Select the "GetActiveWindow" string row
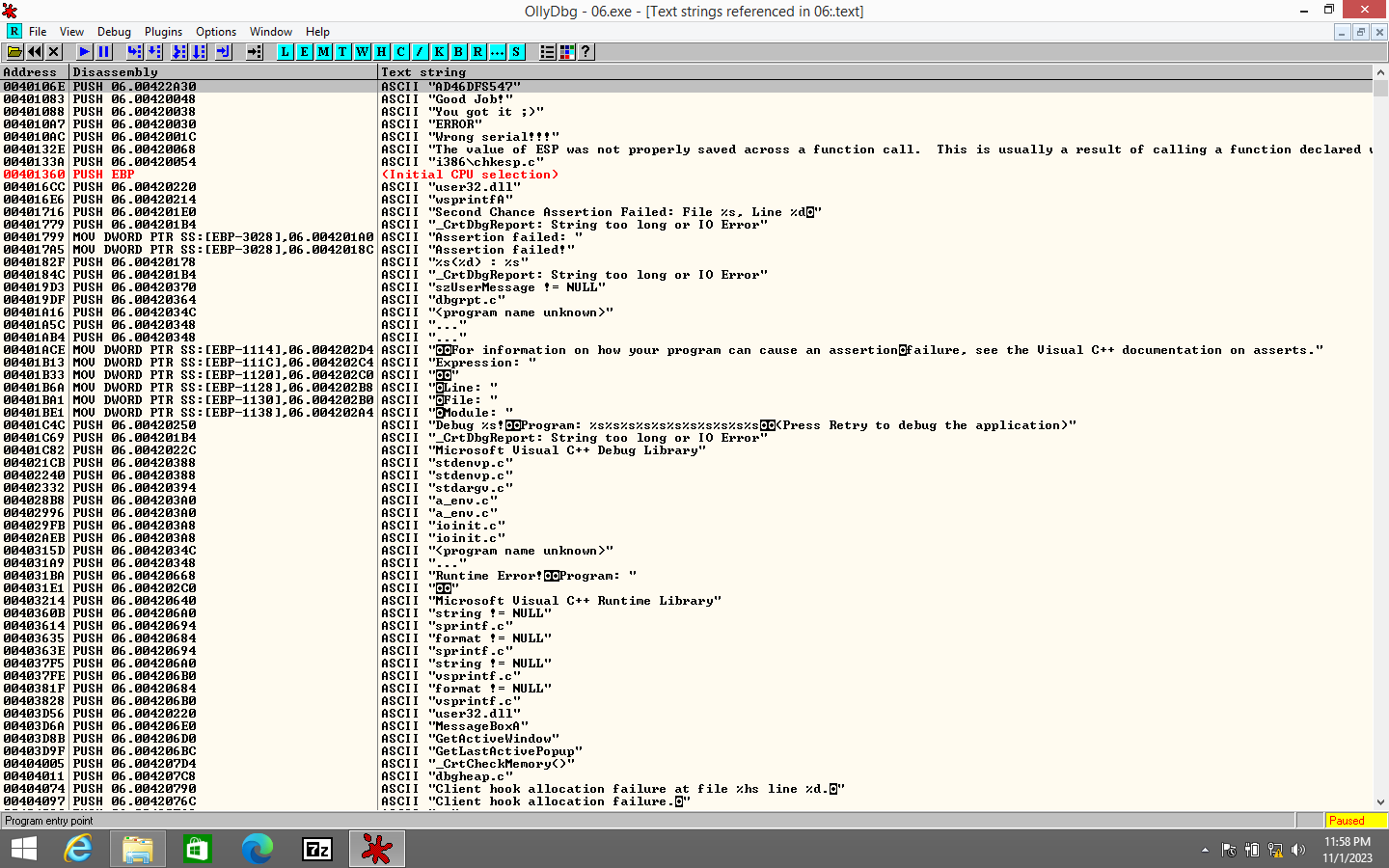1389x868 pixels. coord(686,739)
